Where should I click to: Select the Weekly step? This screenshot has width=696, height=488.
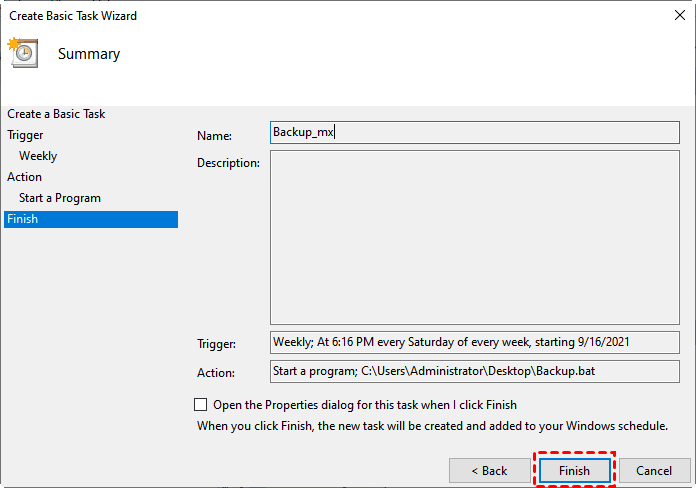38,156
